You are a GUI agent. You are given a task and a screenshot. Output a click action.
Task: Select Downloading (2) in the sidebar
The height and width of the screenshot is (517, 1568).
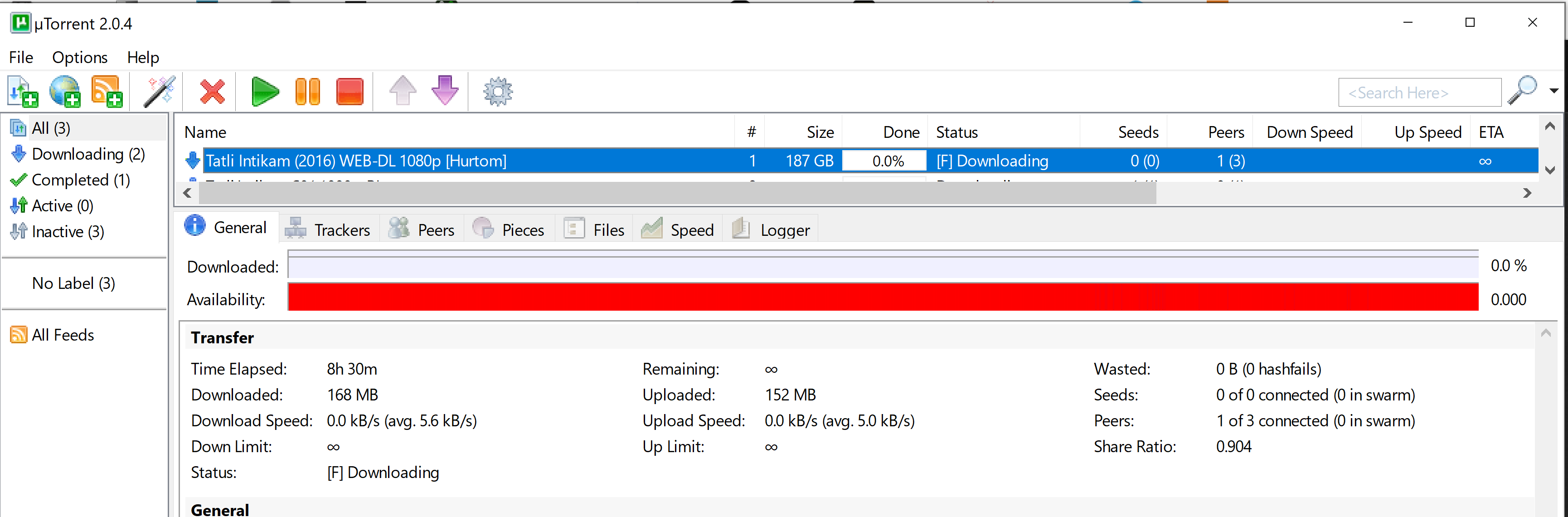(87, 154)
